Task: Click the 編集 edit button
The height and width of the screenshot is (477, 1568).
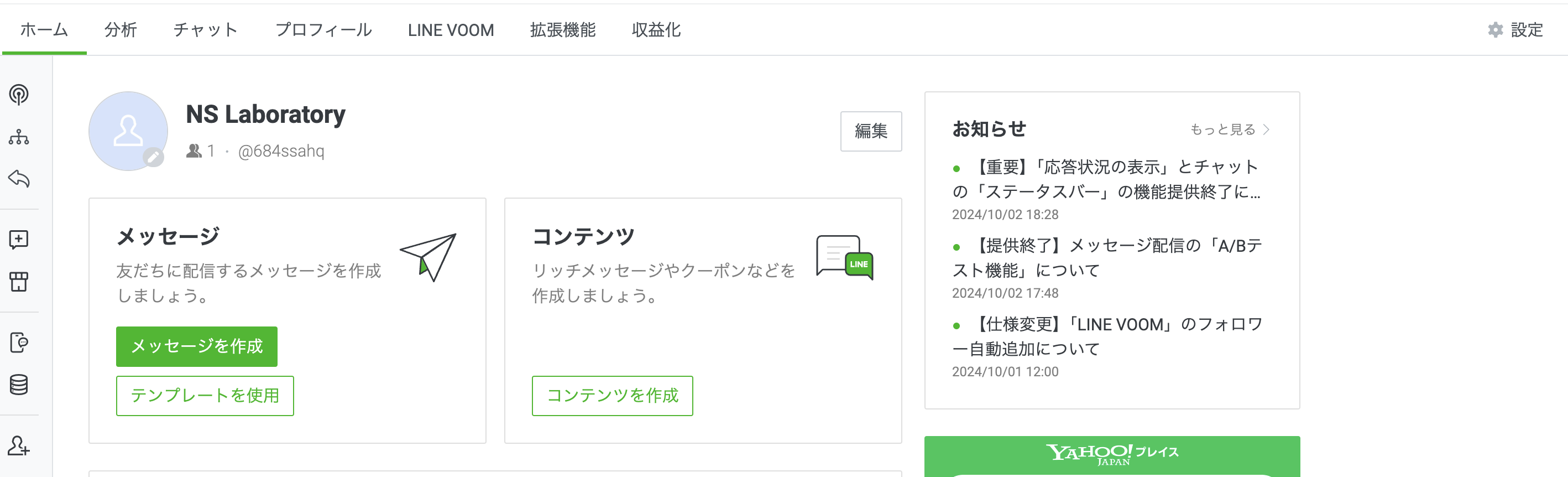Action: point(871,131)
